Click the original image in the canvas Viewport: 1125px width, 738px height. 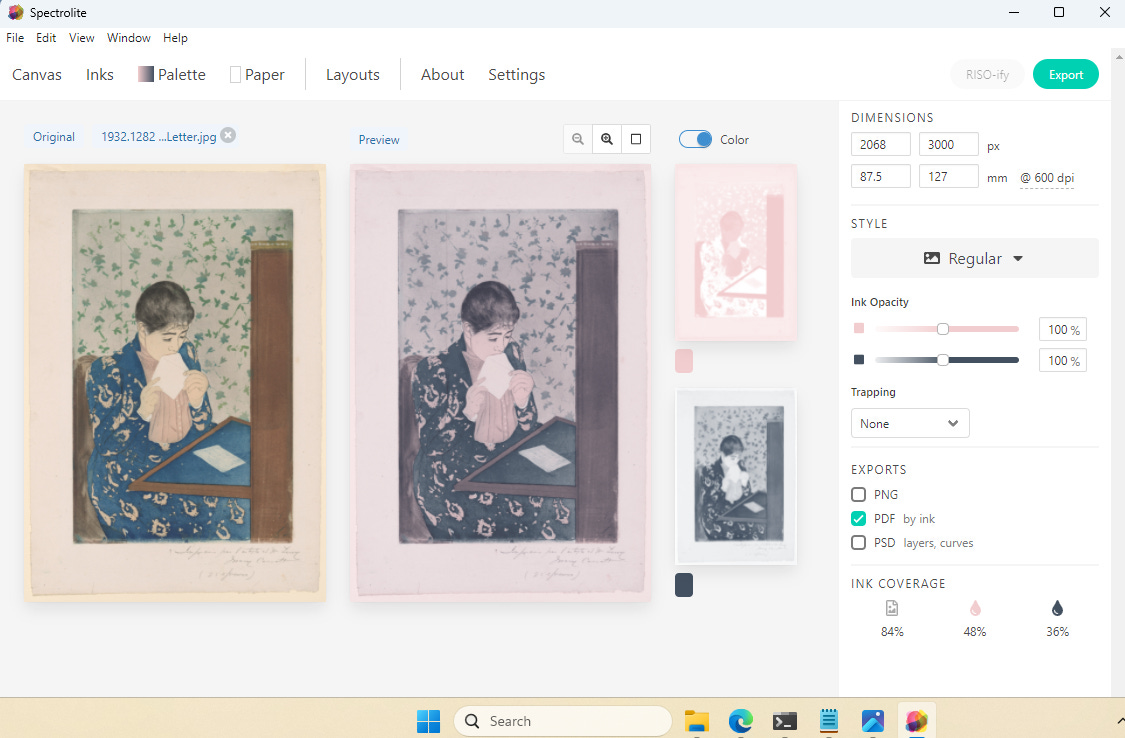(175, 383)
